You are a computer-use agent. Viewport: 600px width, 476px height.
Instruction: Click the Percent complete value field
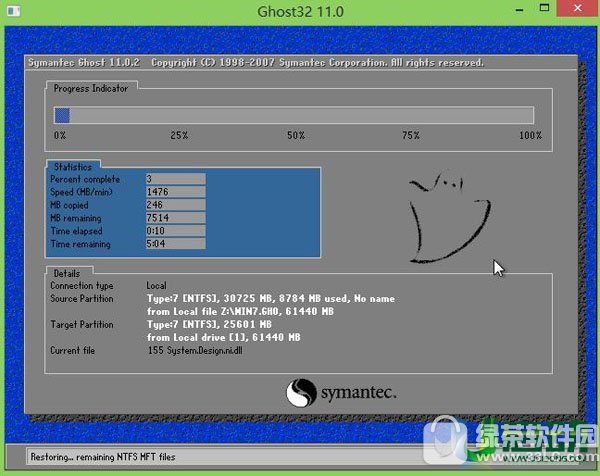[175, 178]
